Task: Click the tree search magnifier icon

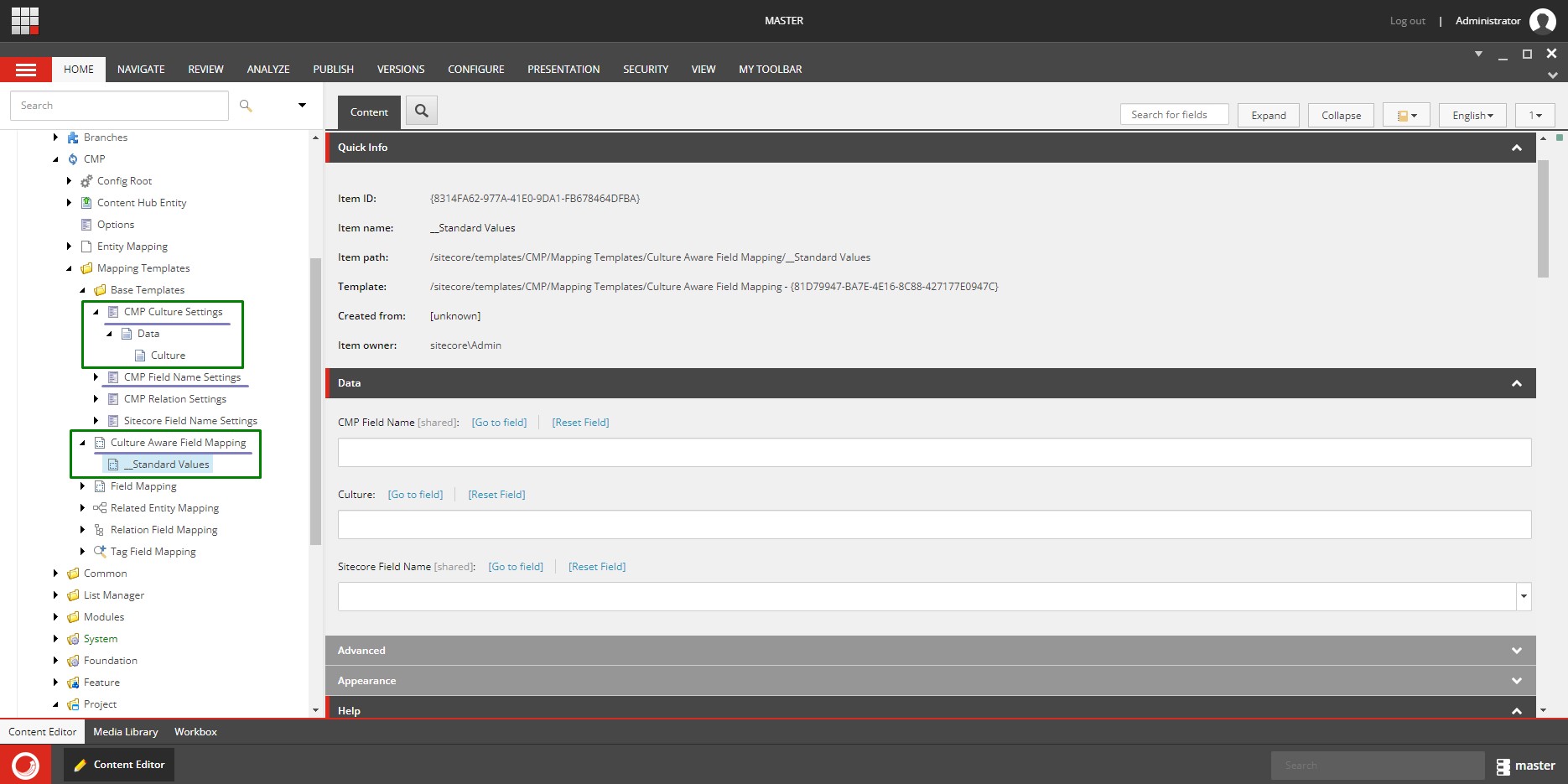Action: 246,106
